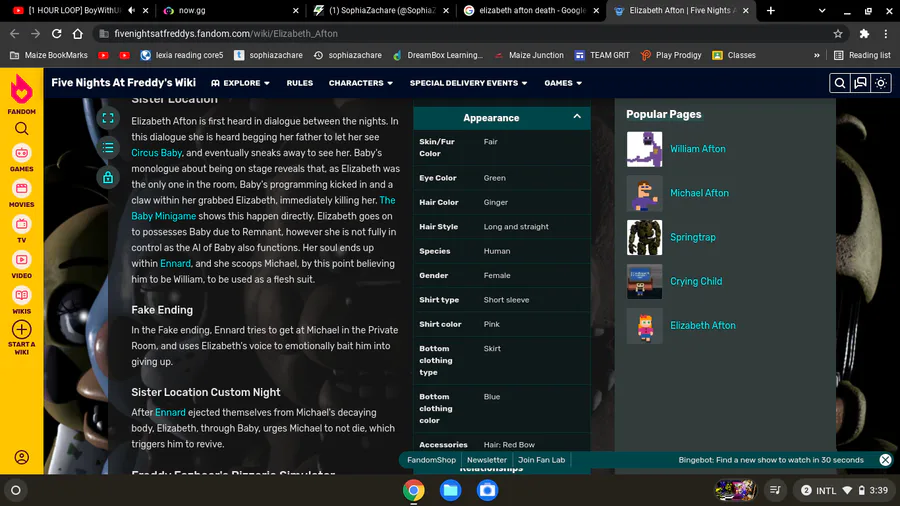Click the Elizabeth Afton thumbnail image
The height and width of the screenshot is (506, 900).
point(645,326)
